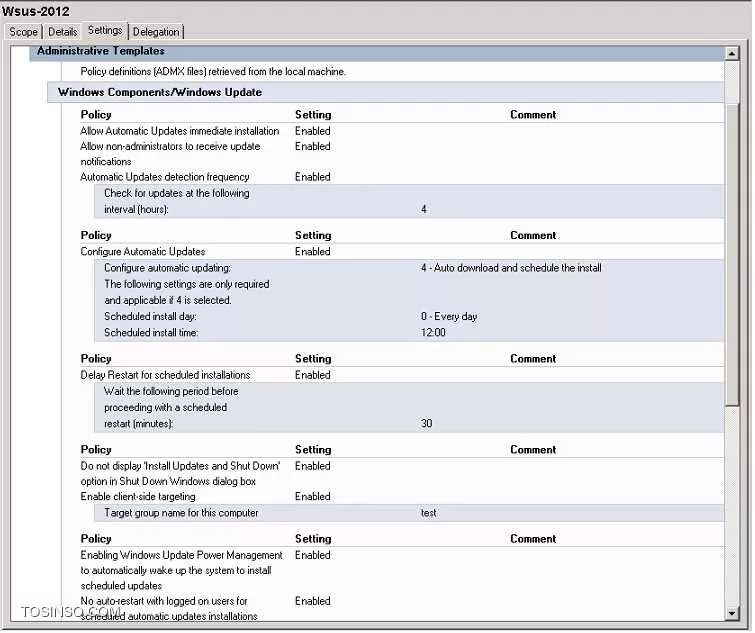Click the first Setting column header
This screenshot has height=633, width=755.
coord(313,115)
